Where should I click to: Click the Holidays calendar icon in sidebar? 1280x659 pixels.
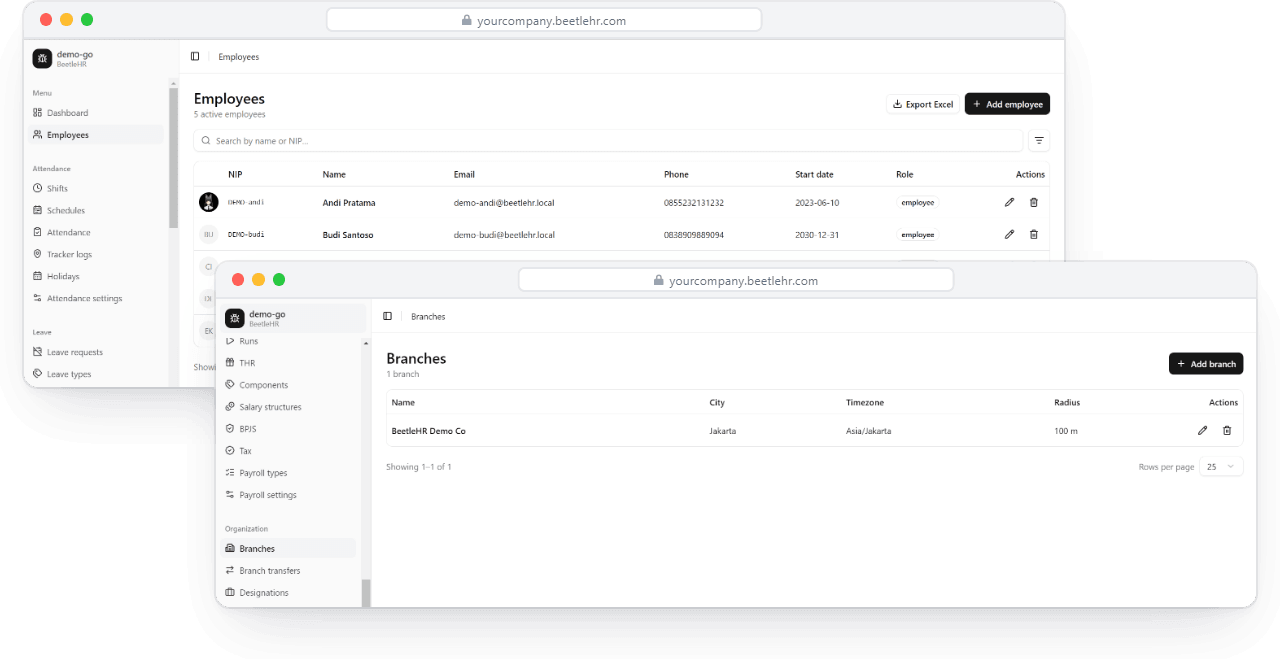click(38, 276)
